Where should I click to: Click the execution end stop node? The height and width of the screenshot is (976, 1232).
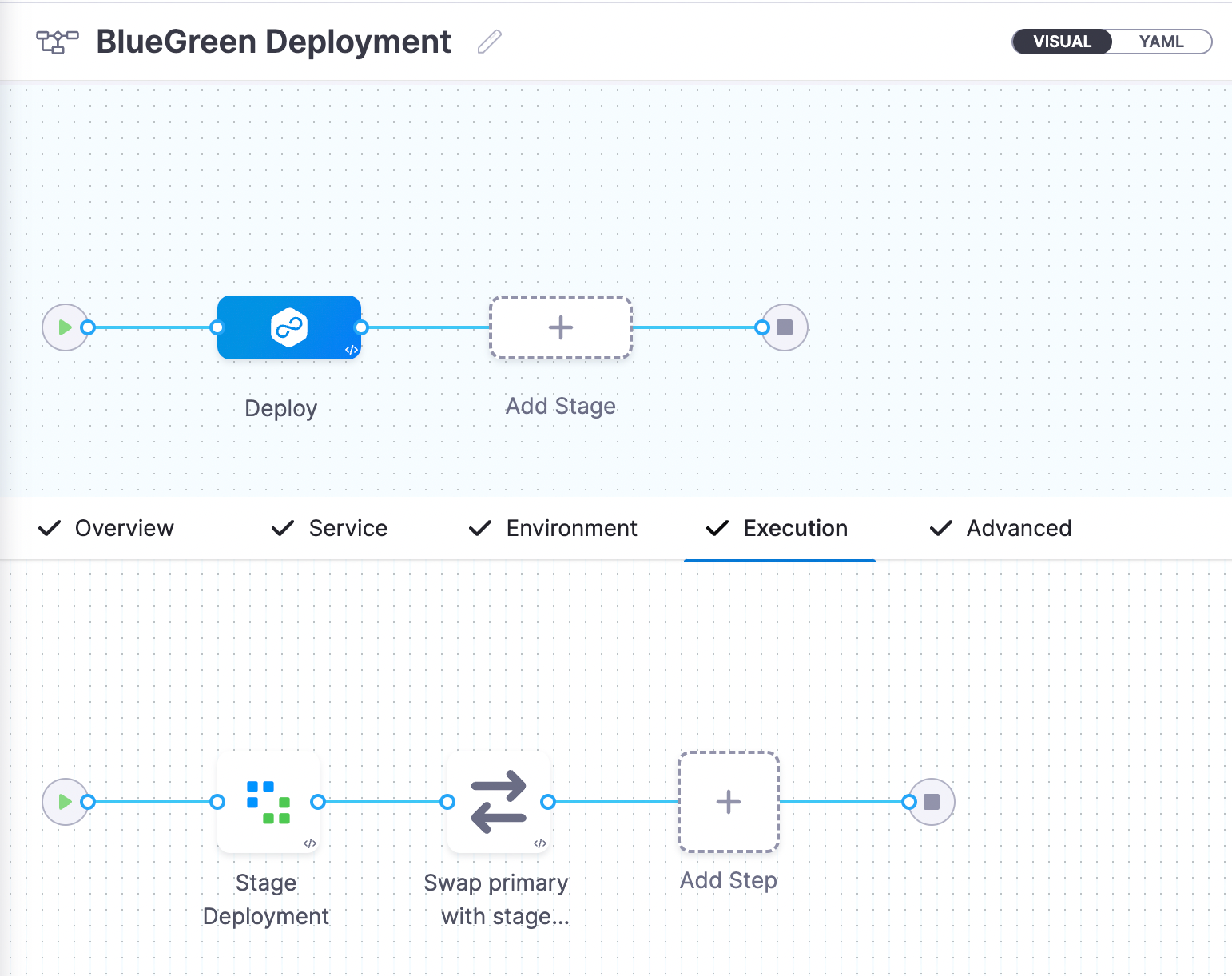[x=932, y=802]
